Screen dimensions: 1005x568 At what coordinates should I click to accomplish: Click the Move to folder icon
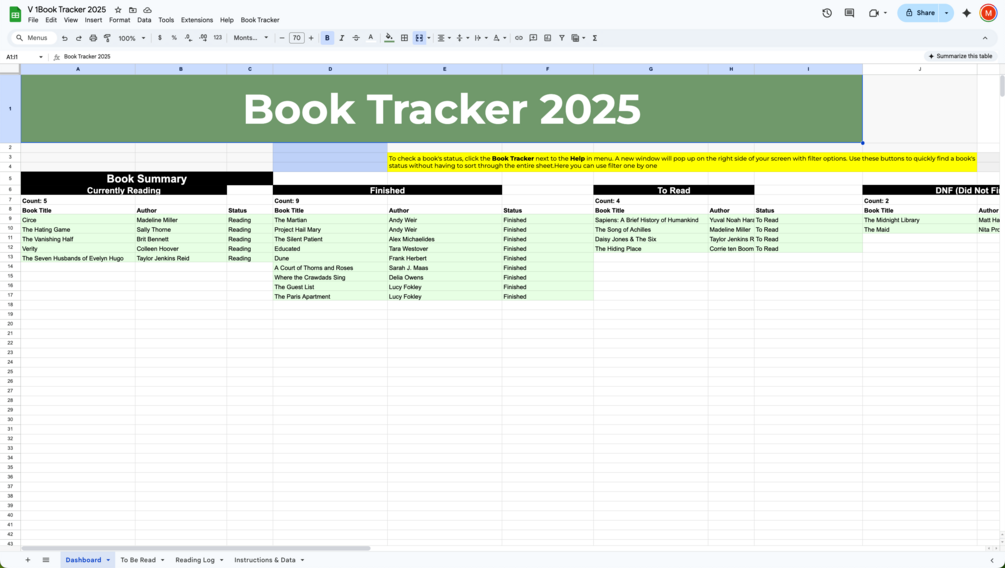click(x=133, y=10)
